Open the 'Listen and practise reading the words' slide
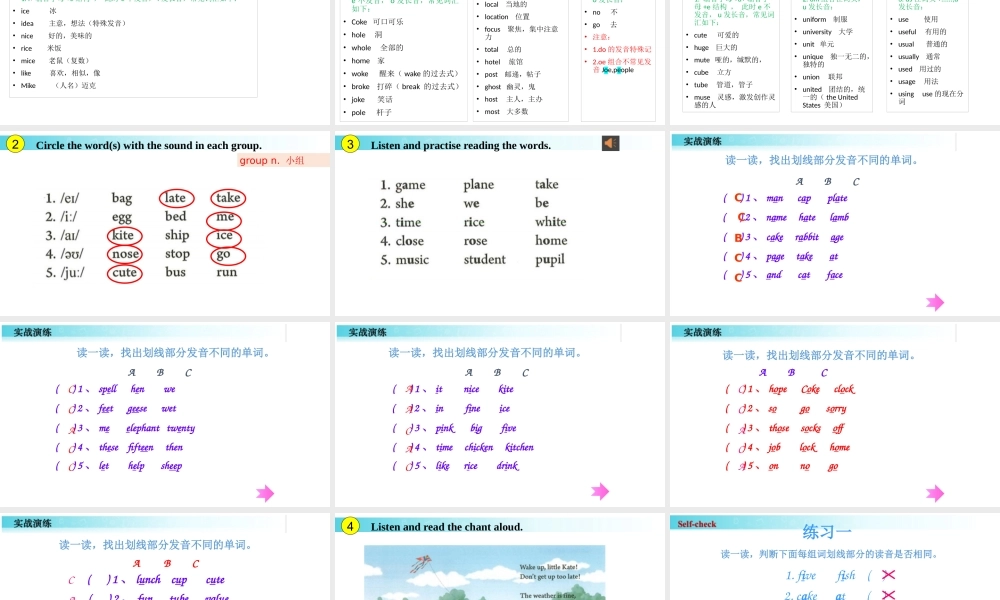The image size is (1000, 600). click(x=500, y=224)
